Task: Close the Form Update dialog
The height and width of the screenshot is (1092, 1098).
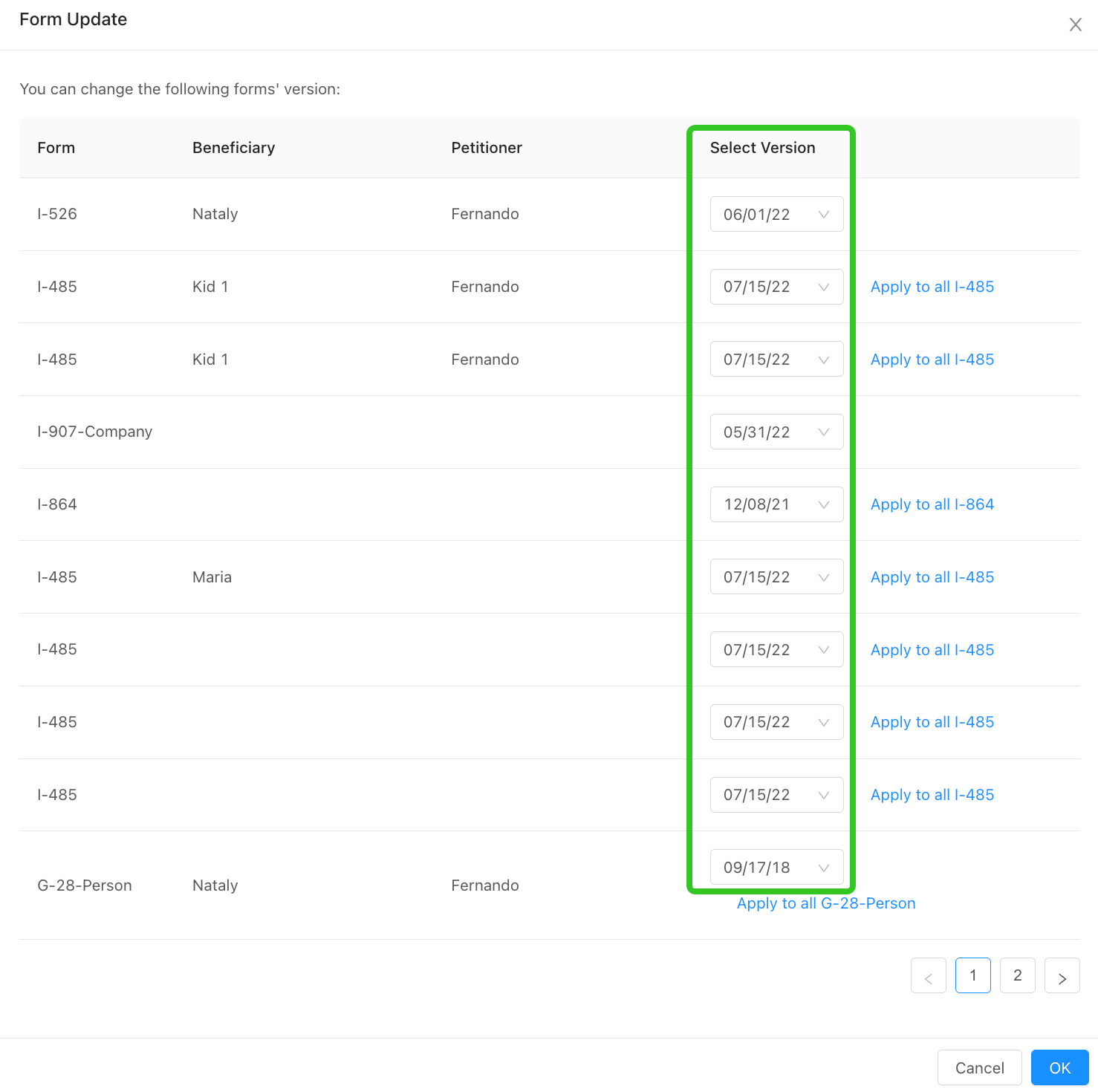Action: (1075, 25)
